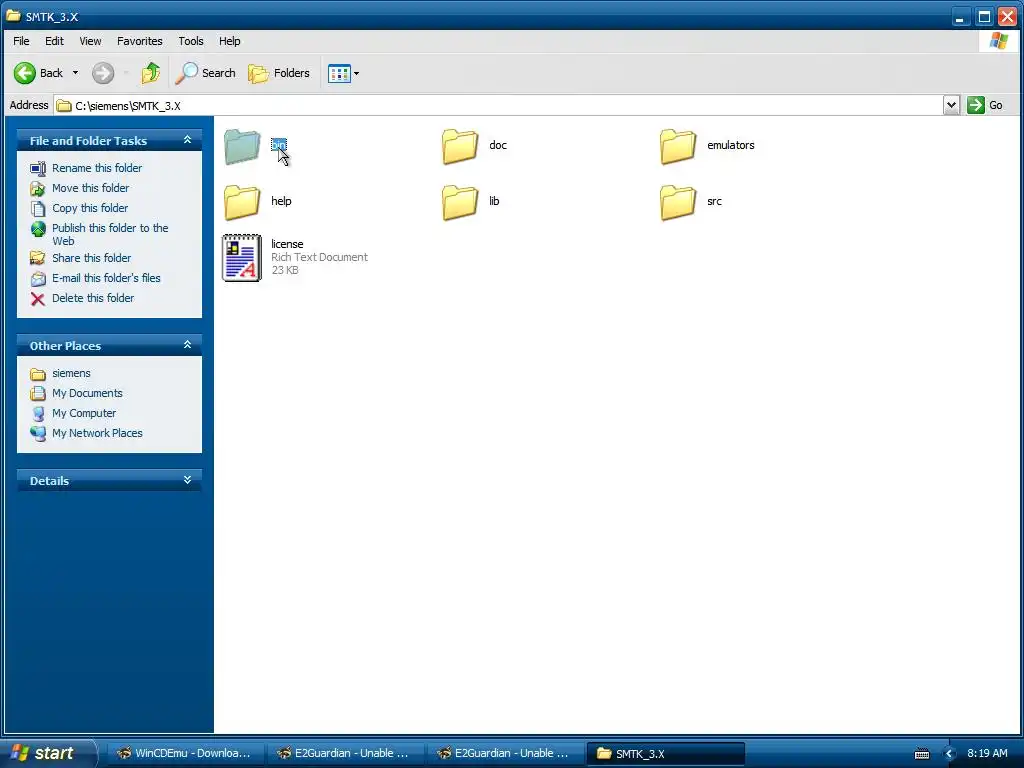1024x768 pixels.
Task: Expand the address bar dropdown
Action: [952, 105]
